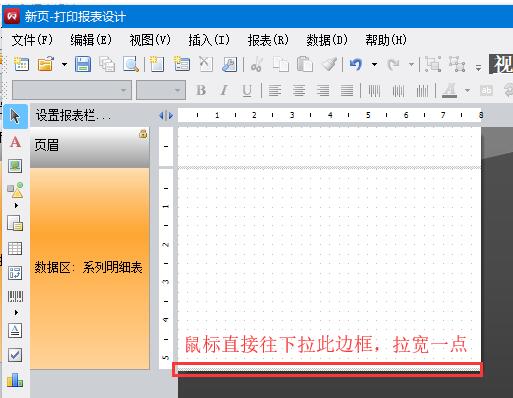Screen dimensions: 513x398
Task: Click the 设置报表栏... button
Action: point(73,116)
